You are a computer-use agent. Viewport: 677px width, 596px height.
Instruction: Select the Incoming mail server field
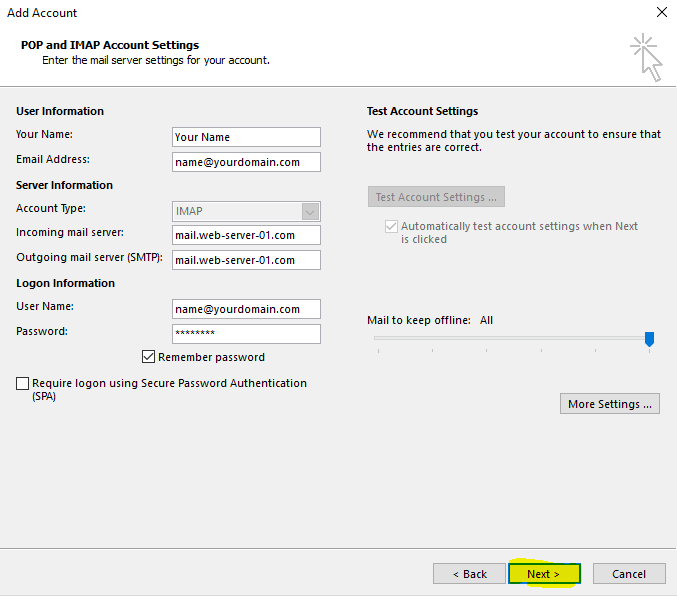tap(246, 235)
